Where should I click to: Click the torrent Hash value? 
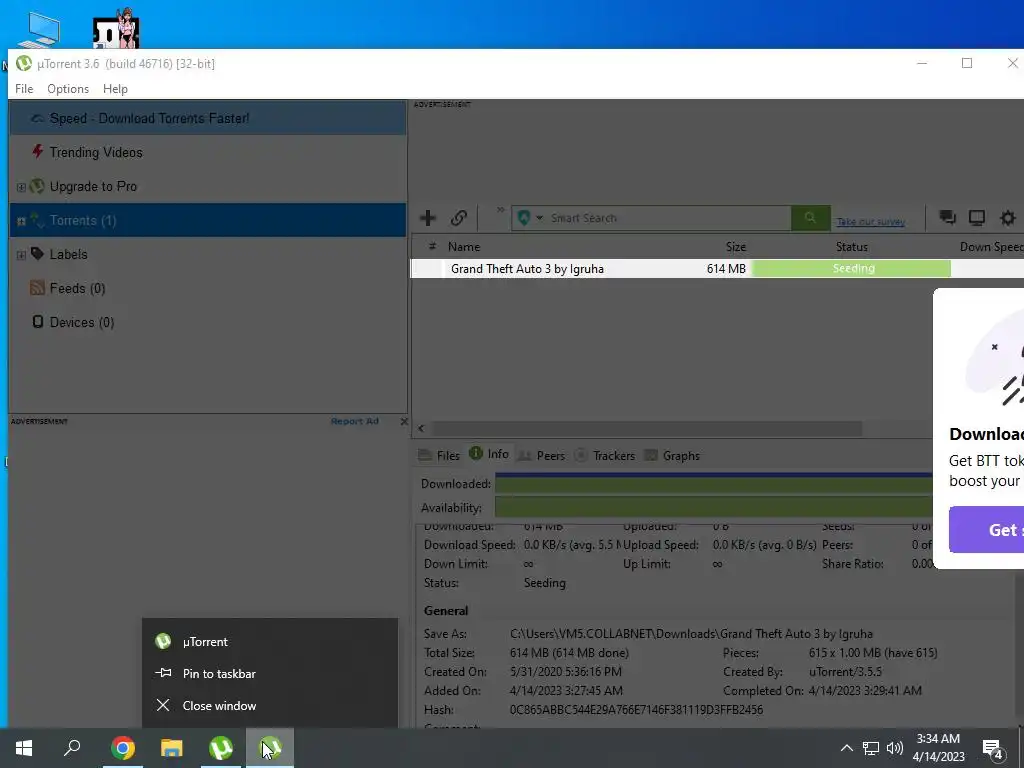tap(636, 709)
